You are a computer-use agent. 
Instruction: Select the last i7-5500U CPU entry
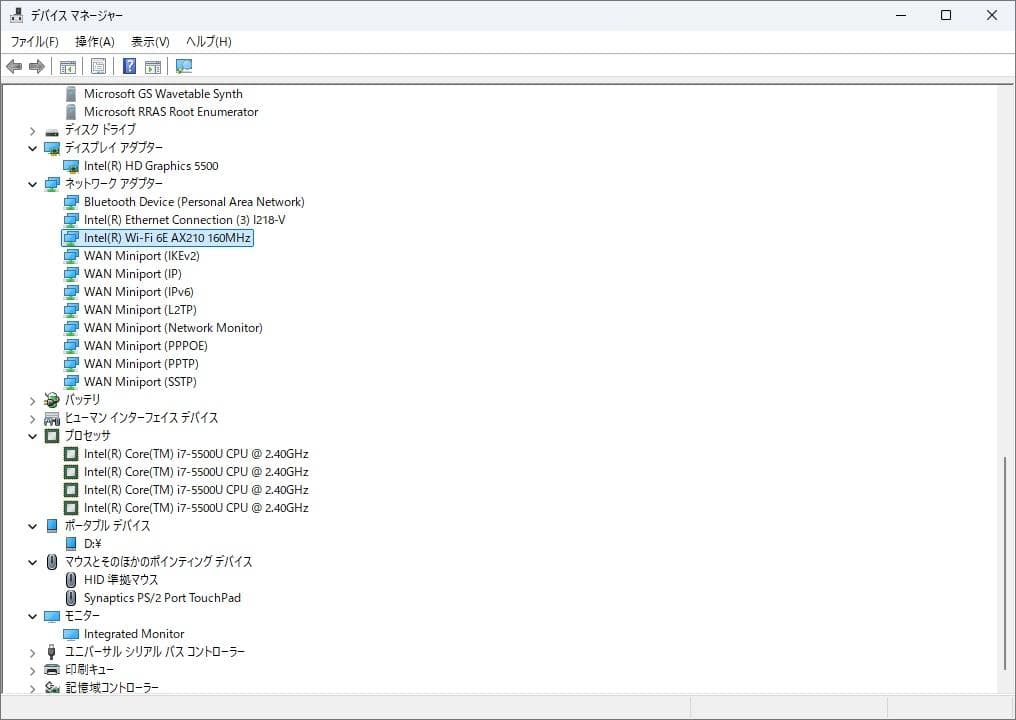pos(196,508)
